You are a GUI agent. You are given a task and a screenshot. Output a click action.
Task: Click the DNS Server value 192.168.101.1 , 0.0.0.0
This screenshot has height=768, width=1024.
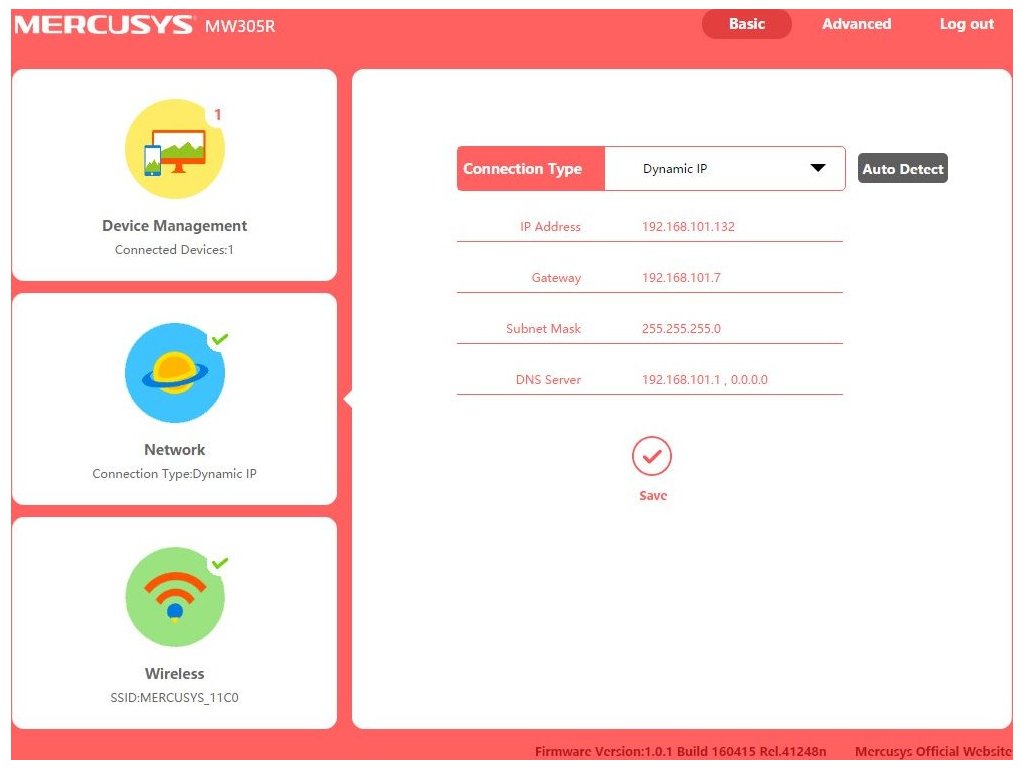[705, 379]
